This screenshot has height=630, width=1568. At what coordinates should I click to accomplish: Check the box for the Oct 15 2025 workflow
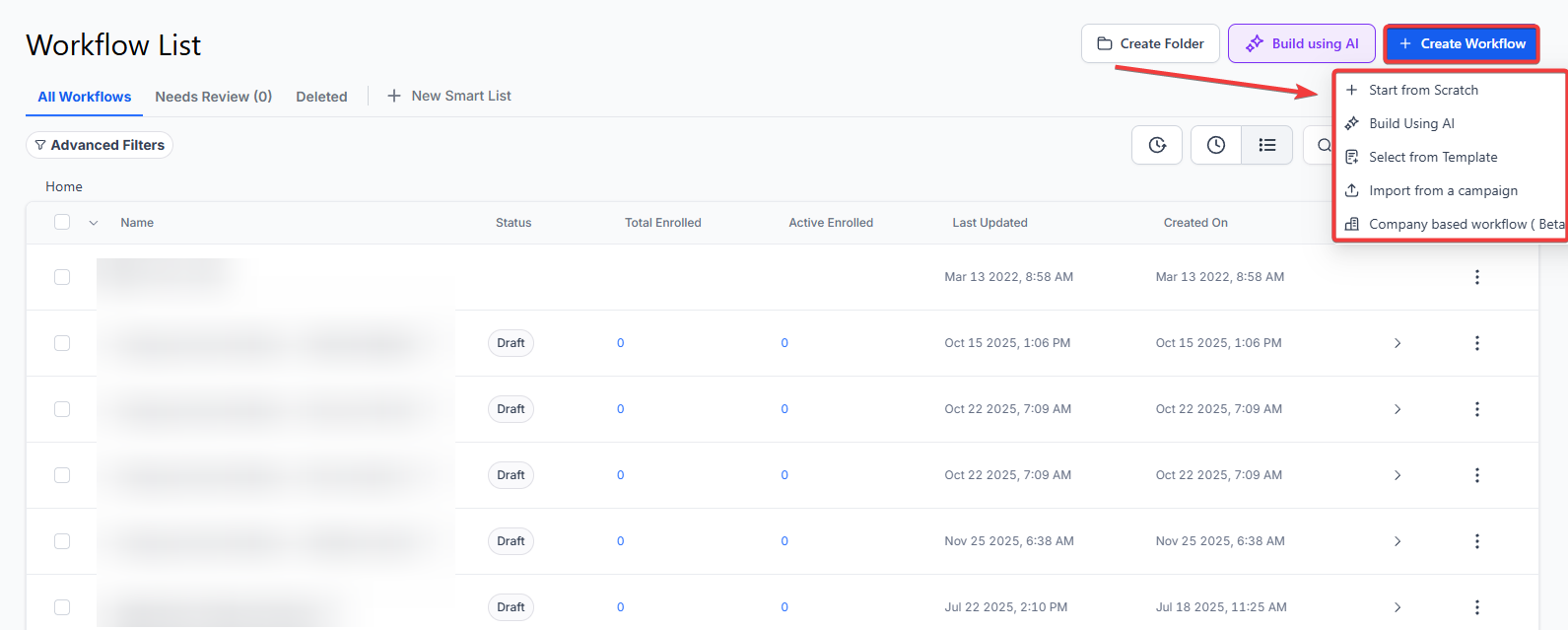click(62, 343)
